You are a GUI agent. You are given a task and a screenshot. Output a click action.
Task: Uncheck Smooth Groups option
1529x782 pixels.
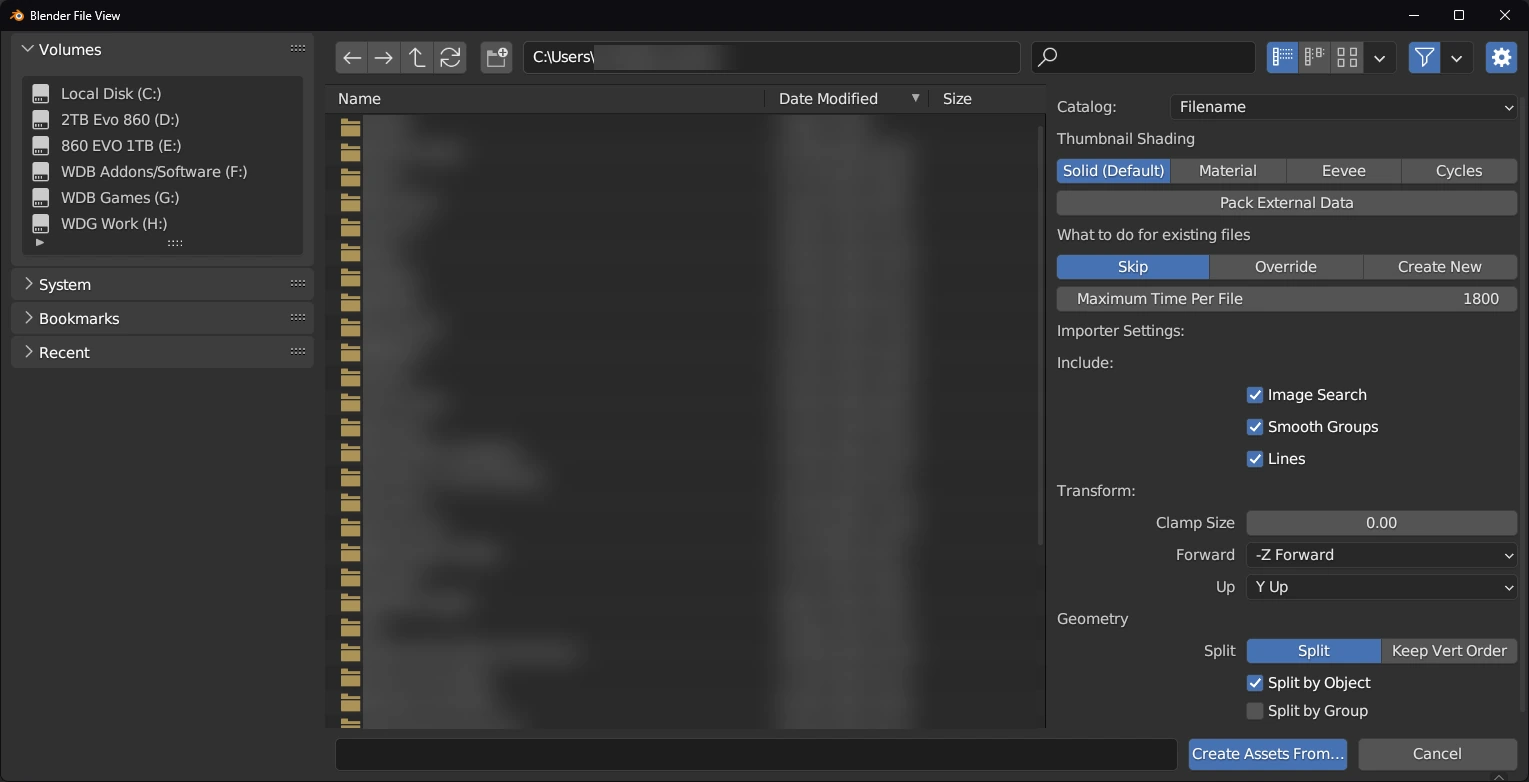point(1255,427)
